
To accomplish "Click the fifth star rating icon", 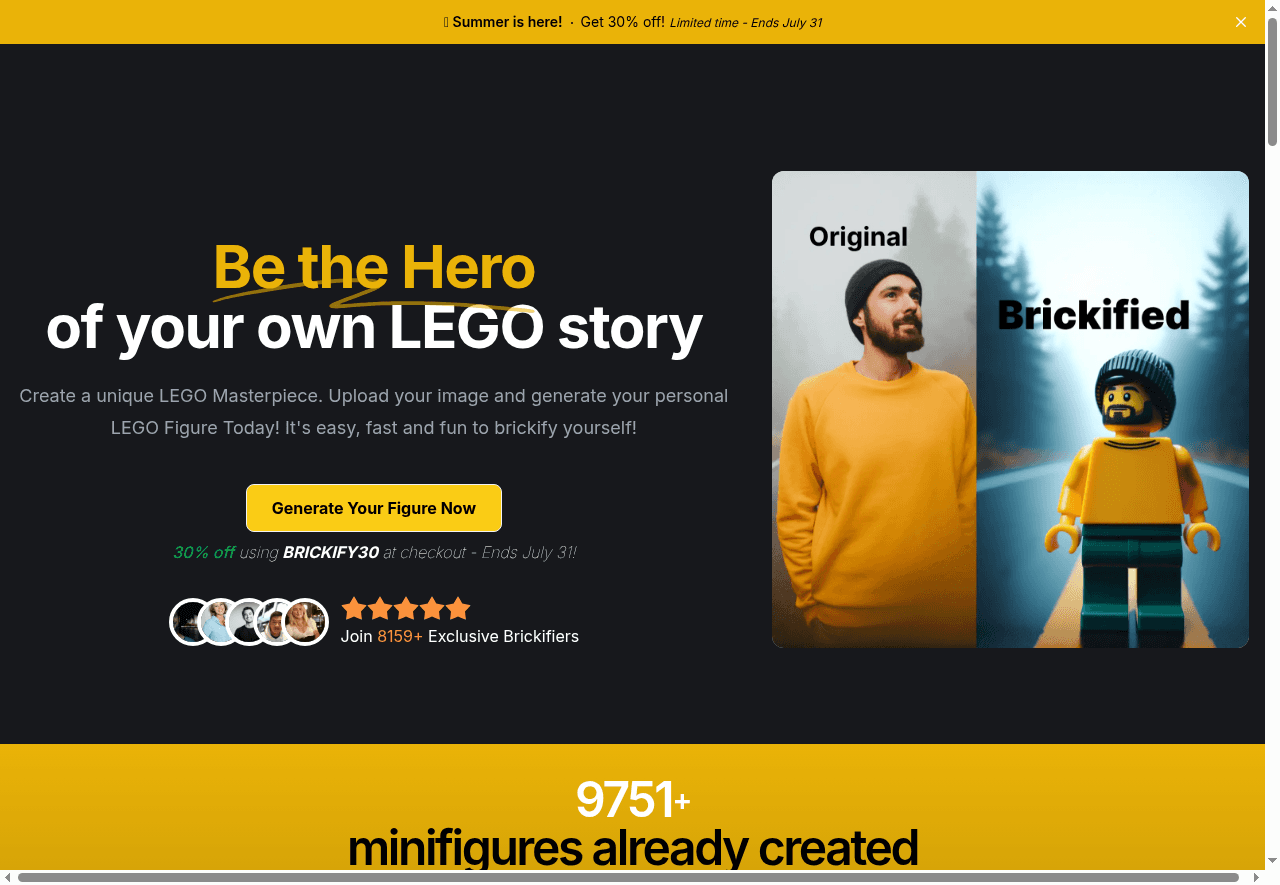I will [458, 609].
